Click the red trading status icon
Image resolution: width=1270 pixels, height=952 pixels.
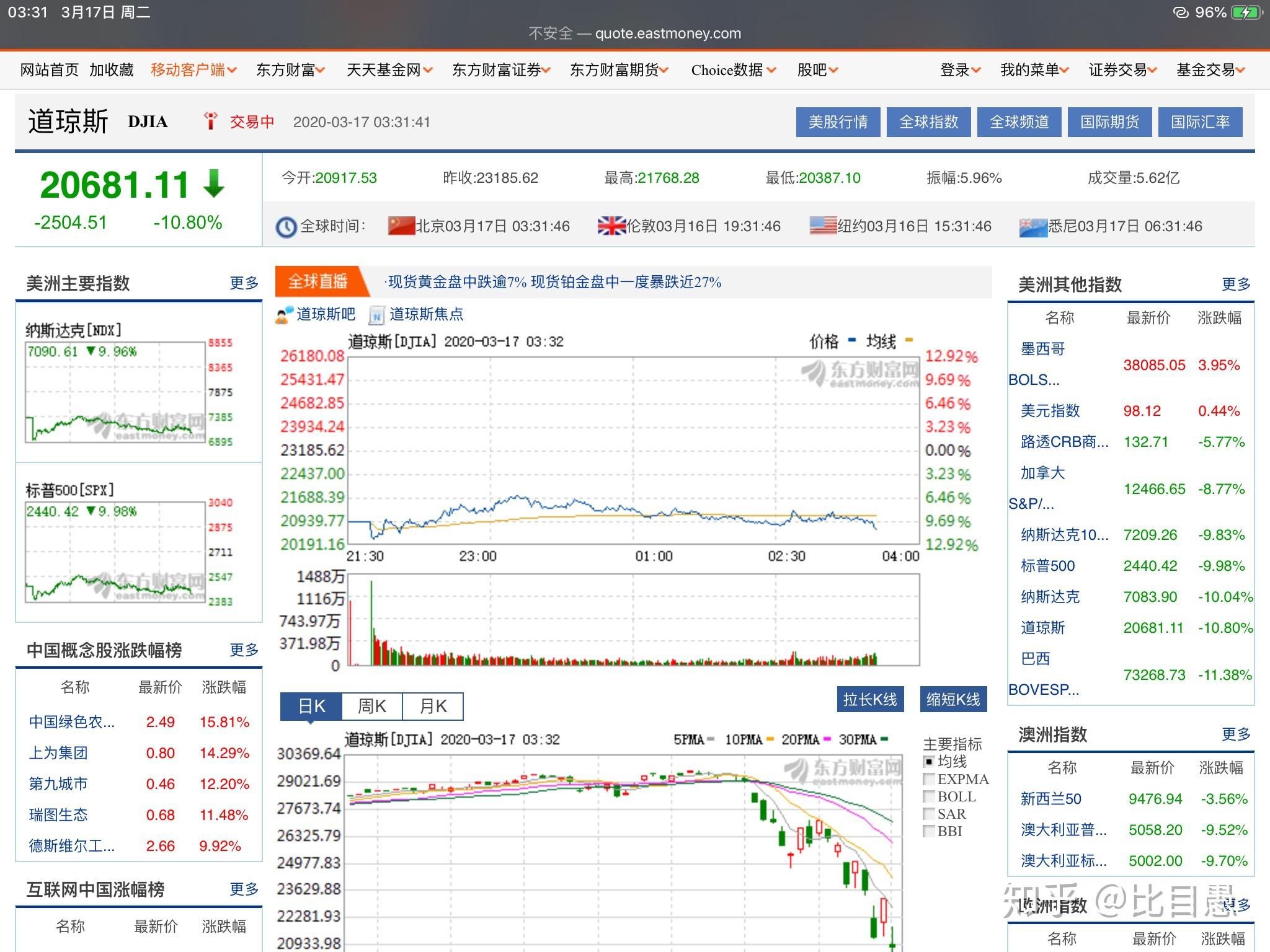[211, 121]
